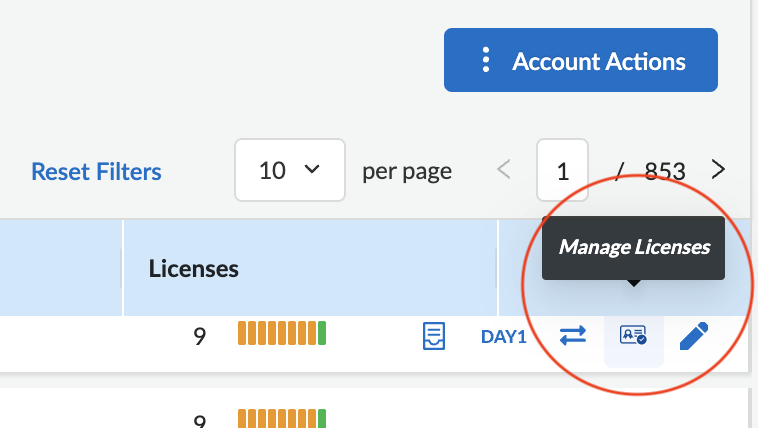Click the per page label
This screenshot has width=758, height=428.
(407, 171)
